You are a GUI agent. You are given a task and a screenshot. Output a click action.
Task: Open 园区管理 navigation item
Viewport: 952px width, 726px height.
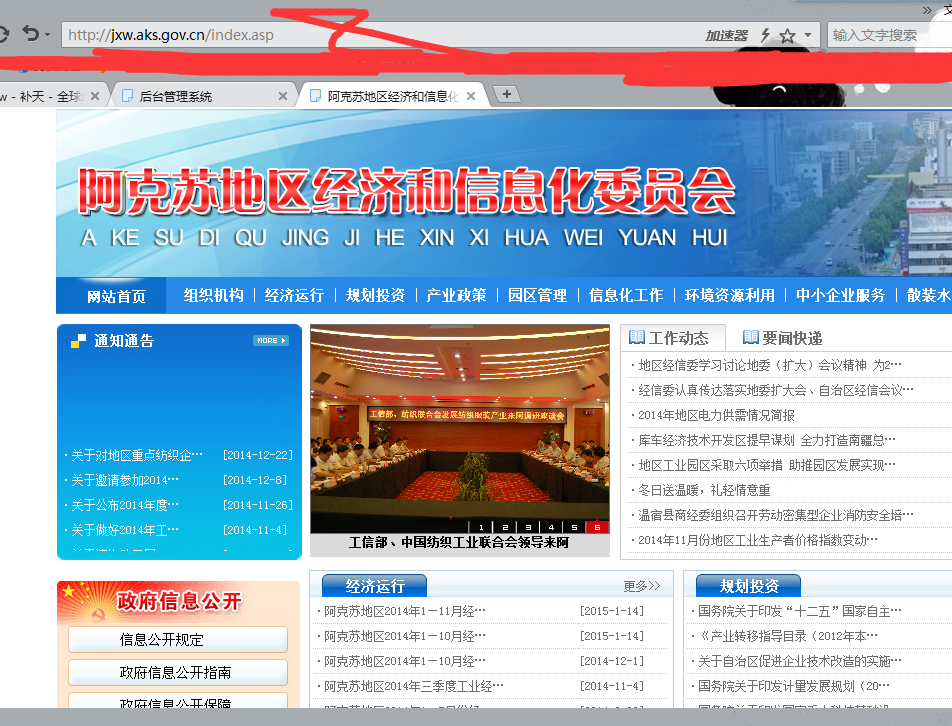tap(537, 295)
